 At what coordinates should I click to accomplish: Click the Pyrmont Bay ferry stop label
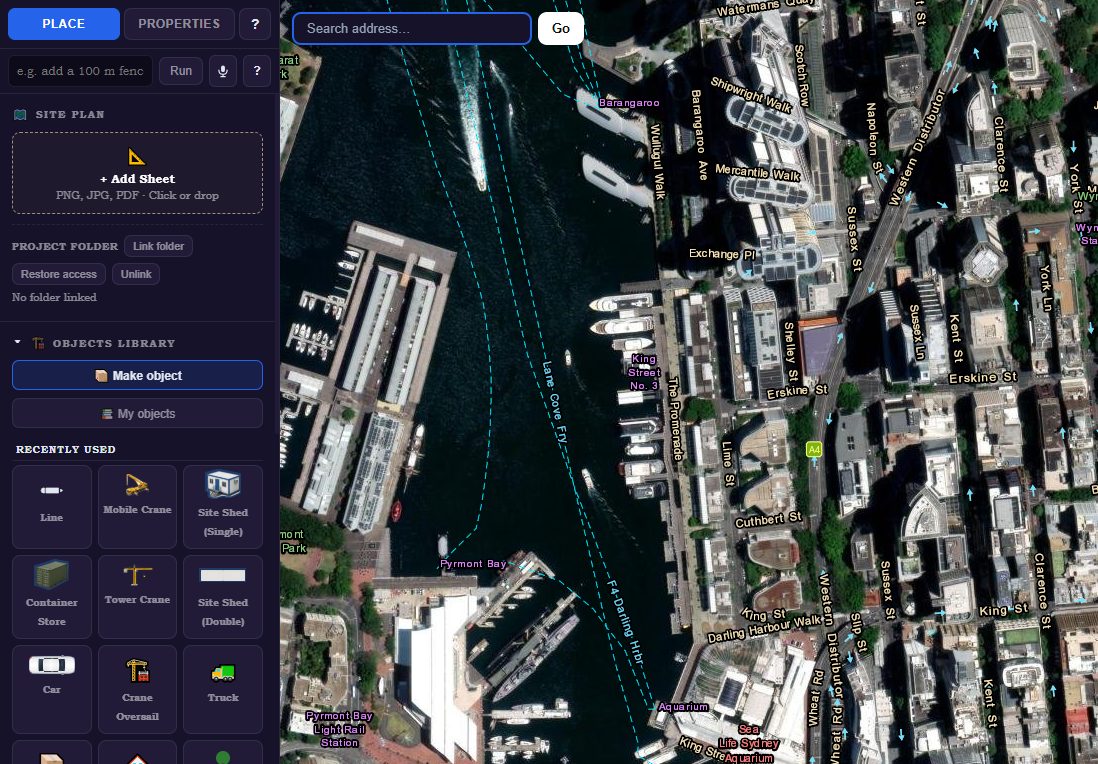pyautogui.click(x=473, y=564)
